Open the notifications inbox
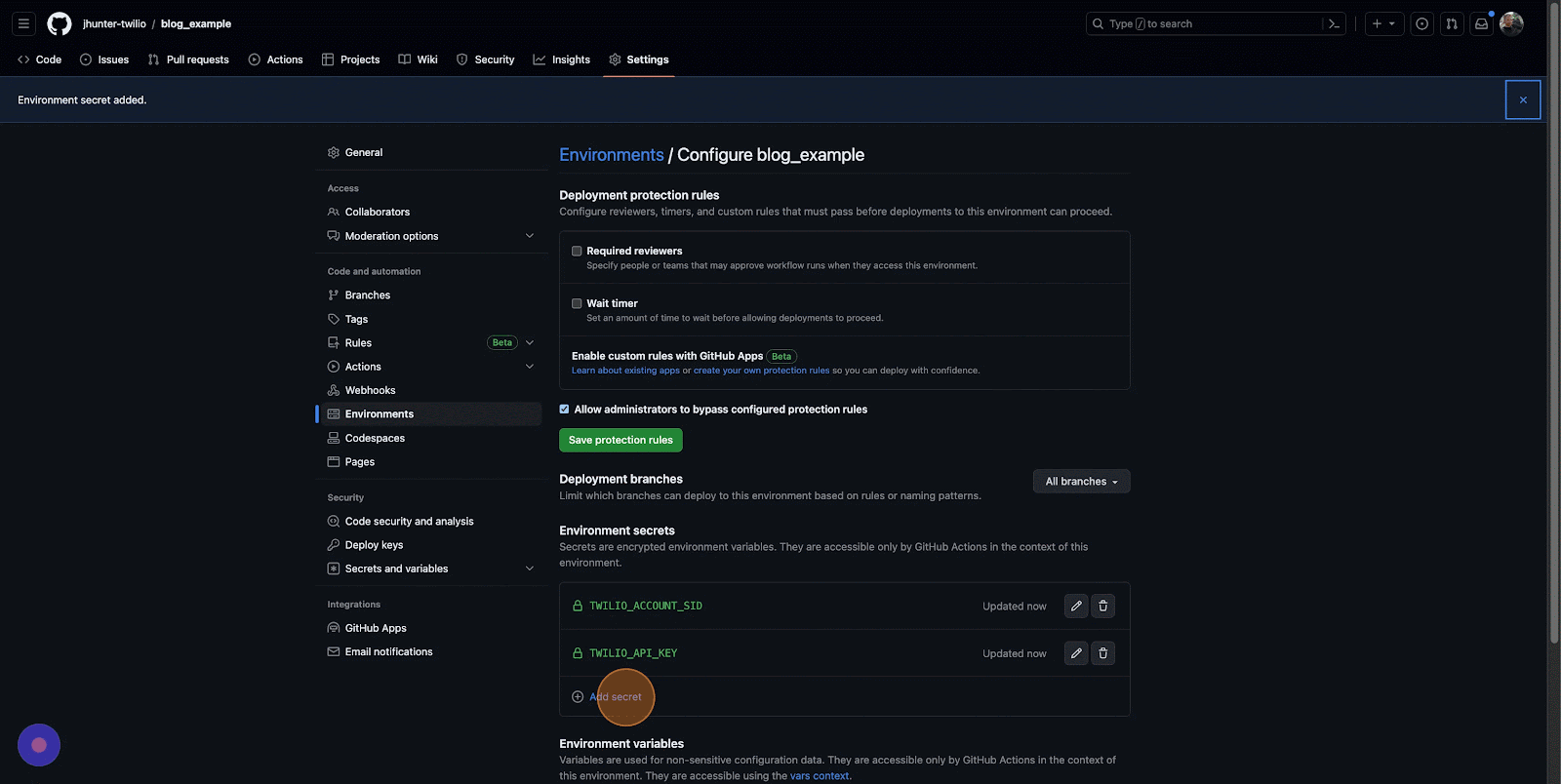 [x=1481, y=23]
